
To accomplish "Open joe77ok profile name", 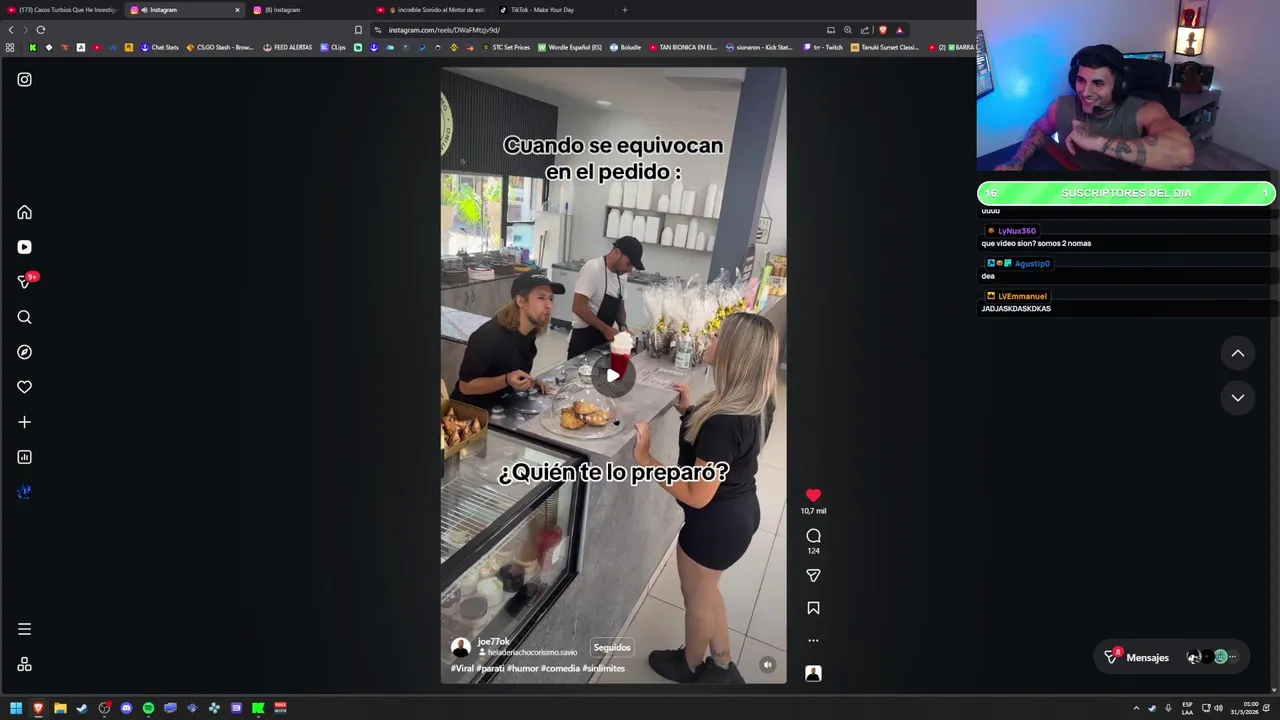I will click(x=494, y=641).
